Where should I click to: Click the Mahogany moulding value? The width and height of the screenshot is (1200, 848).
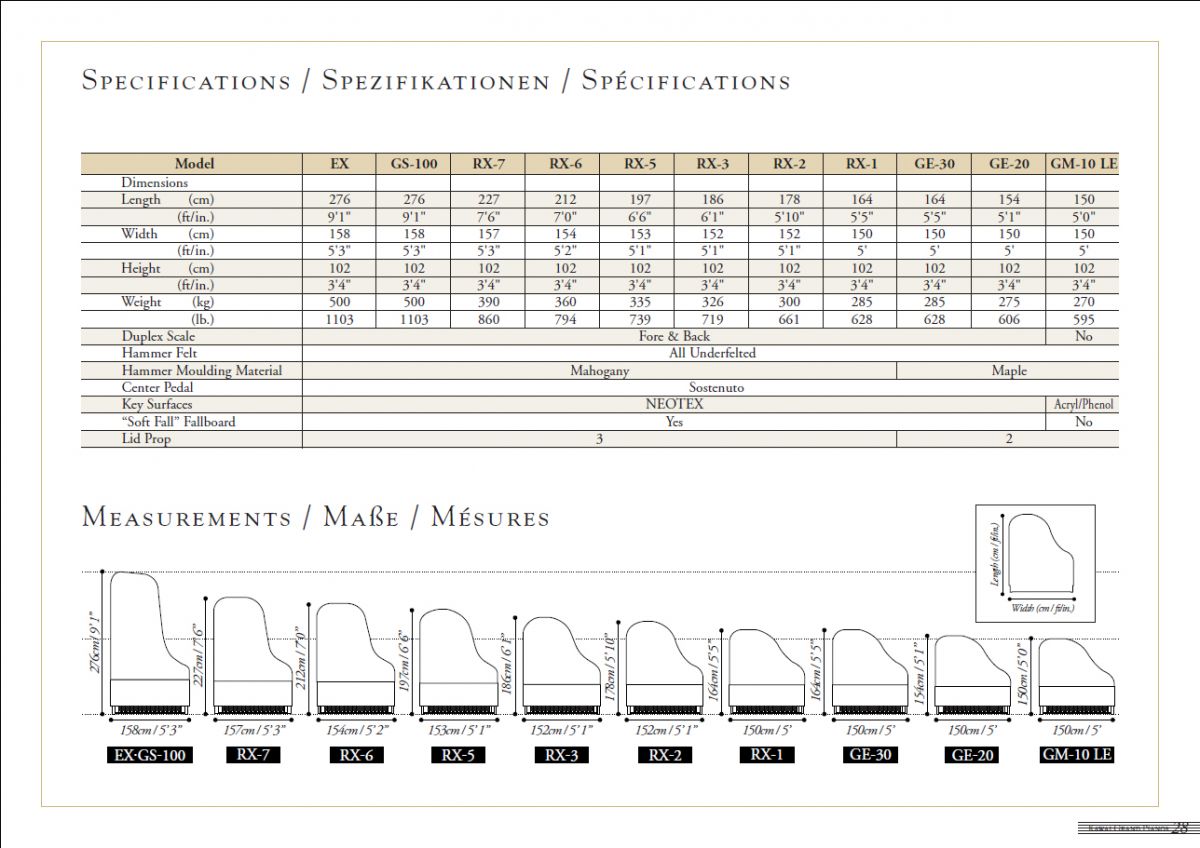pos(600,370)
